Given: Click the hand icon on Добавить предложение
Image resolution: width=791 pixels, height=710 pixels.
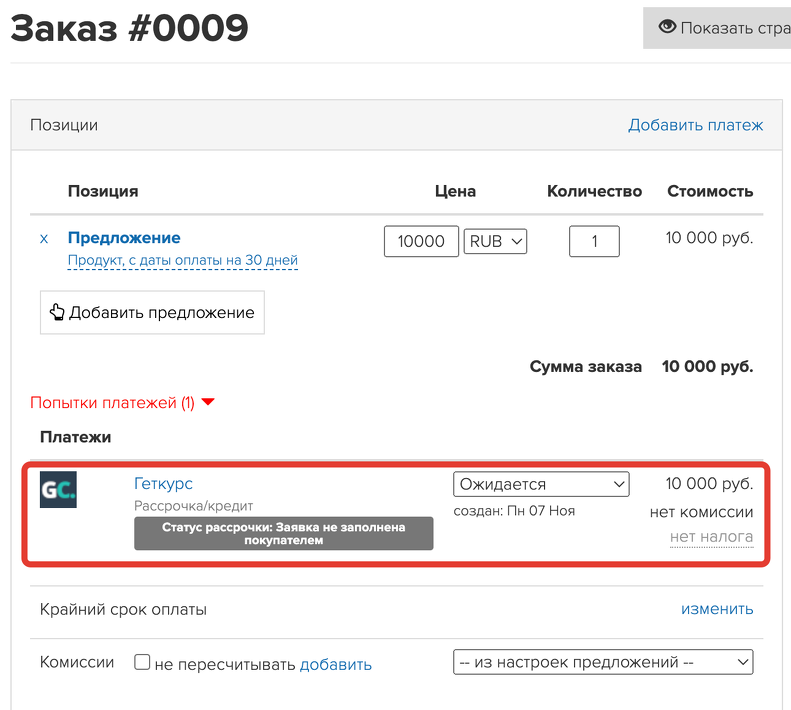Looking at the screenshot, I should (57, 312).
